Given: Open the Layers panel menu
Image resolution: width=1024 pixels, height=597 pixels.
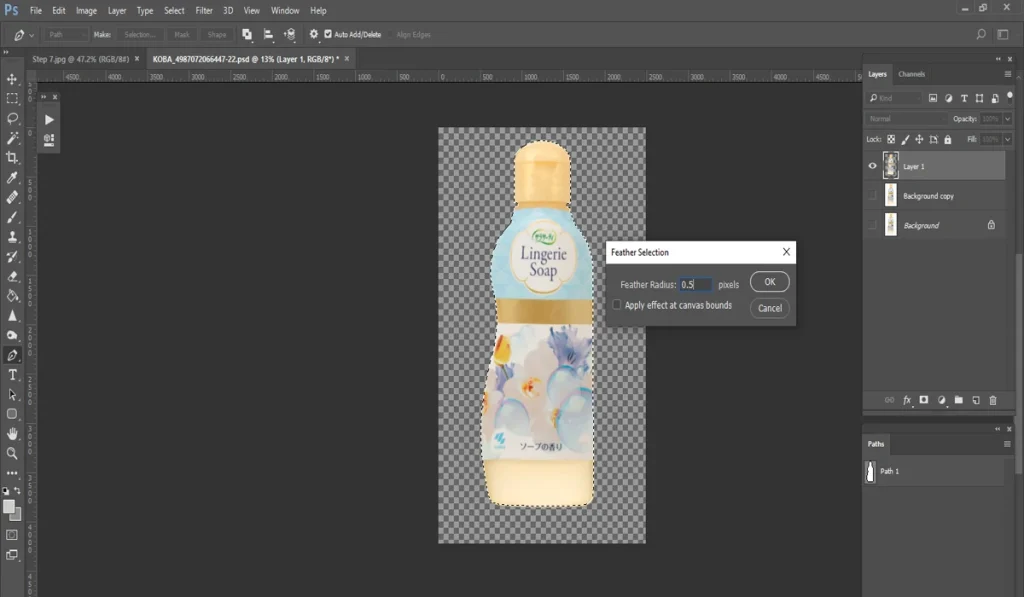Looking at the screenshot, I should click(1008, 74).
